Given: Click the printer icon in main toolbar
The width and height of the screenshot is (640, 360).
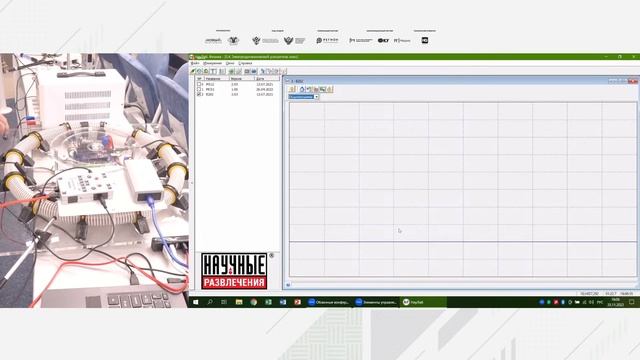Looking at the screenshot, I should (x=254, y=71).
